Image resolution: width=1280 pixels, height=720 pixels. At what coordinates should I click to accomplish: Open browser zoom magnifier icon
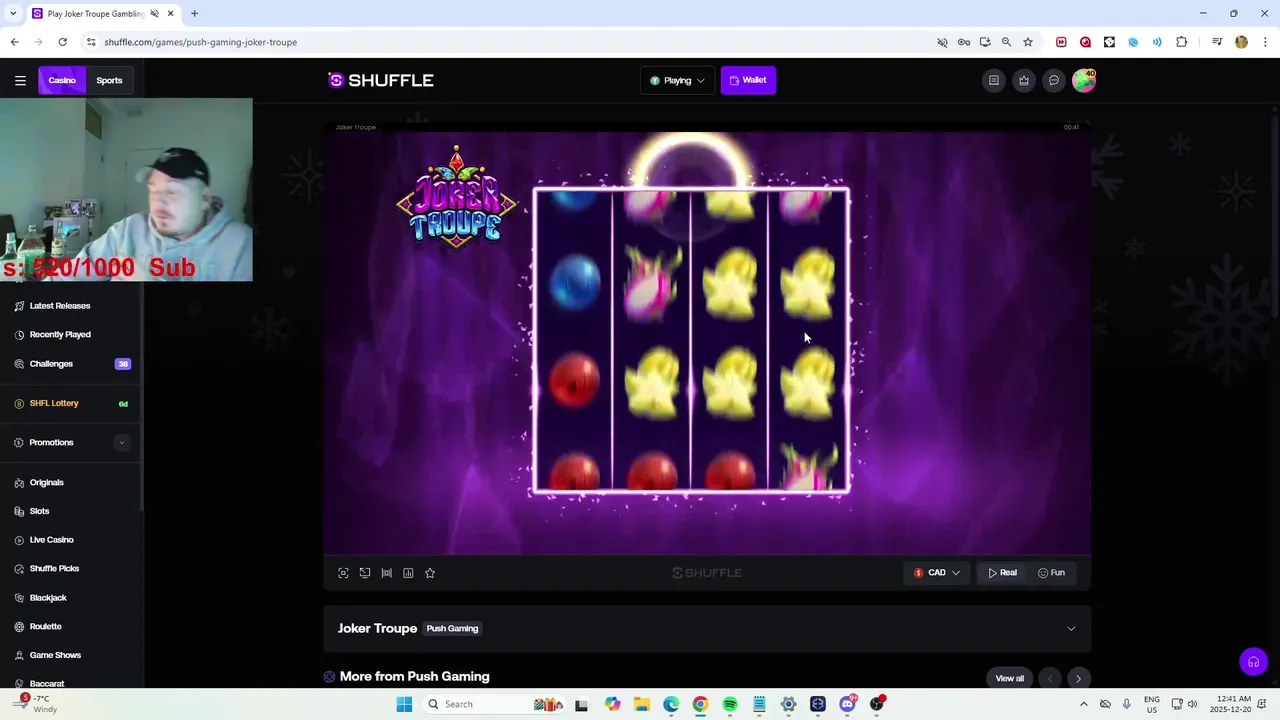[x=1006, y=42]
